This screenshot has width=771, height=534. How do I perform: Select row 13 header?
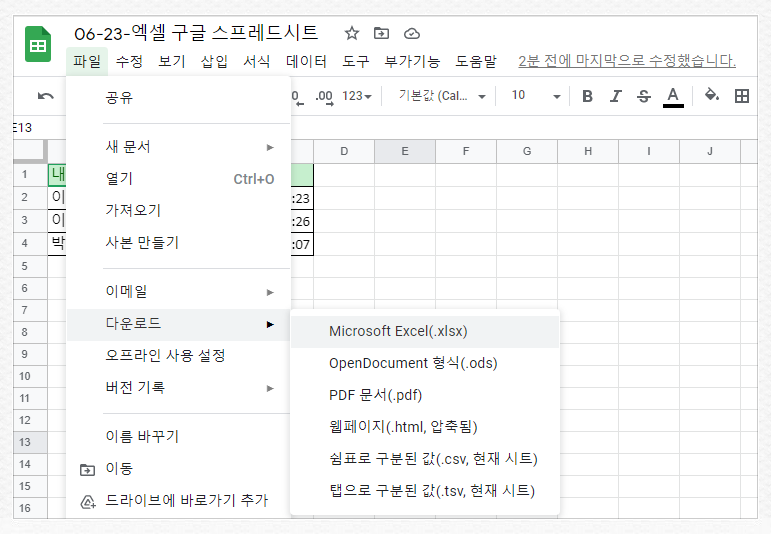point(30,442)
